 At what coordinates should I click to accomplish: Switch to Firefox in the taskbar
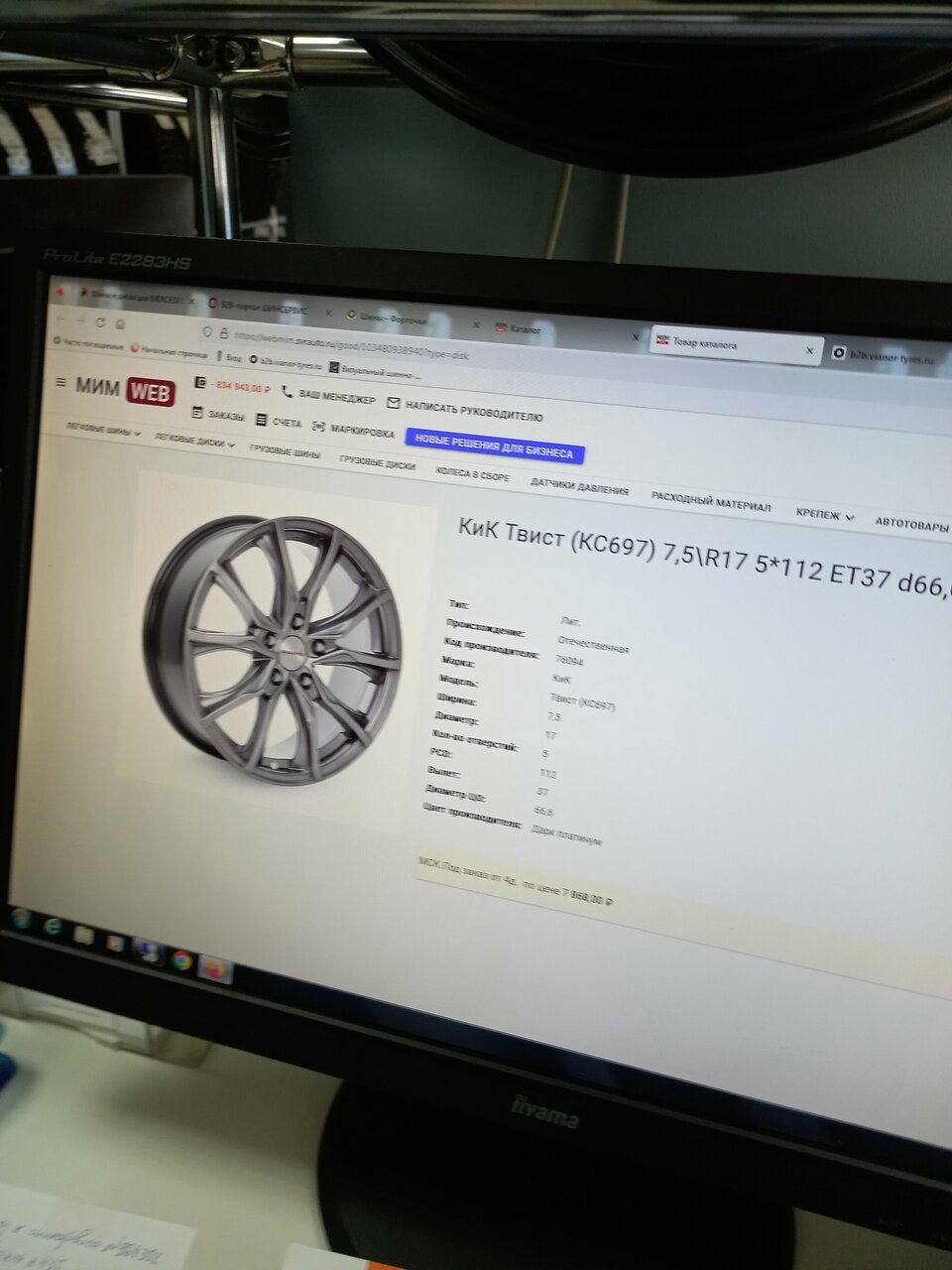coord(215,968)
